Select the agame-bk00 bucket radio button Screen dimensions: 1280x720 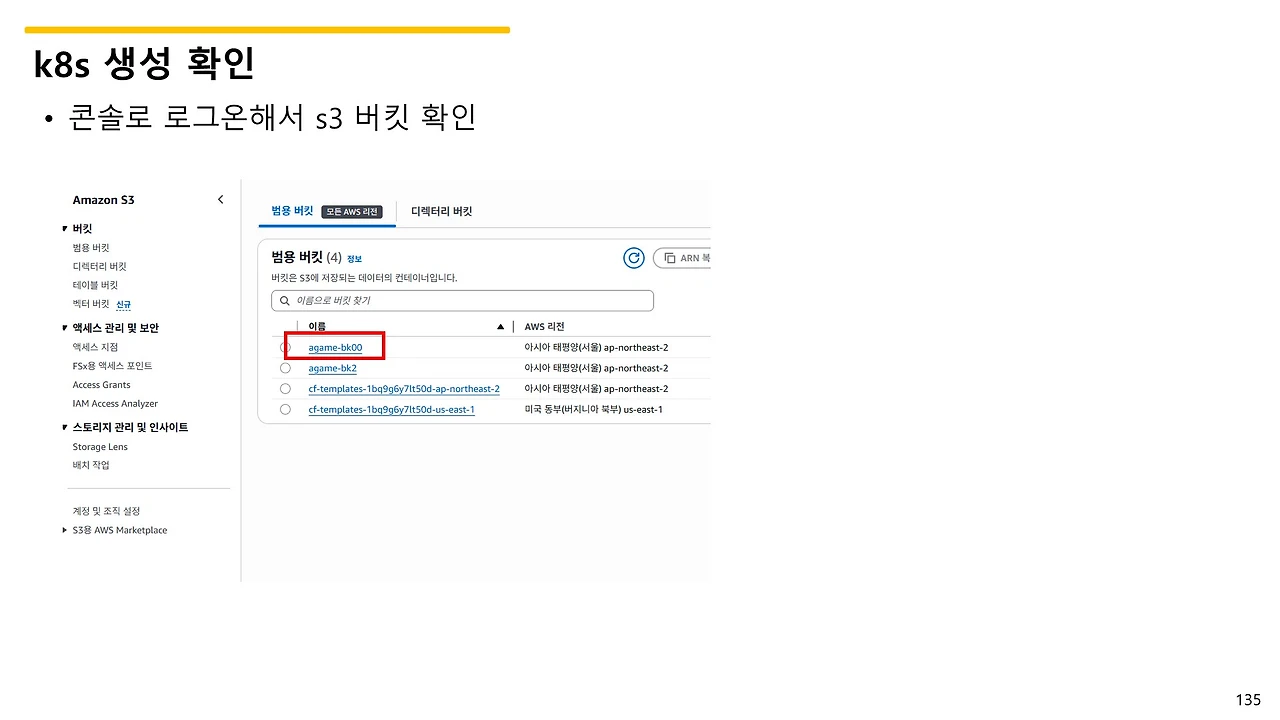click(x=286, y=347)
